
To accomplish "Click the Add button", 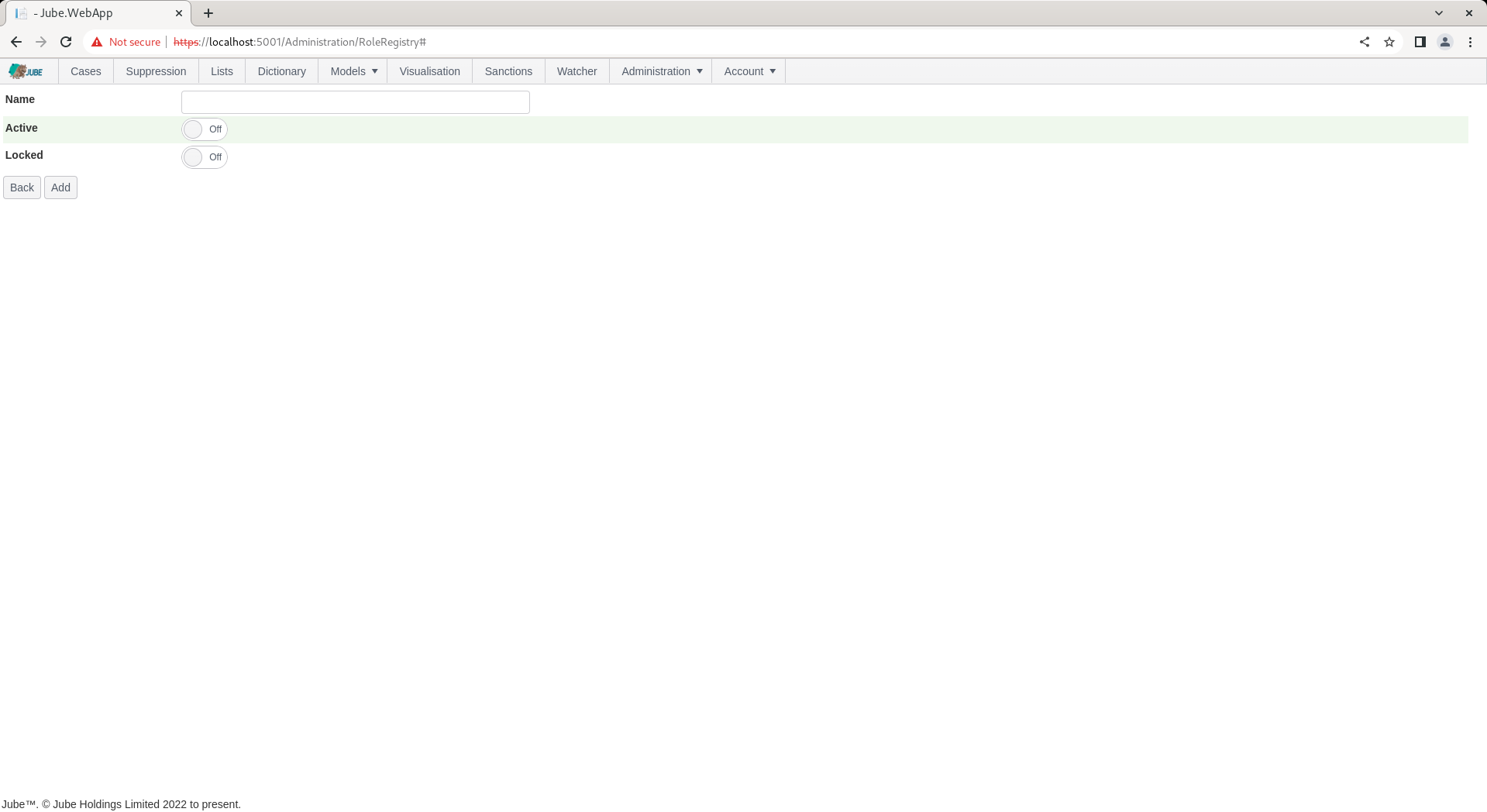I will [x=60, y=188].
